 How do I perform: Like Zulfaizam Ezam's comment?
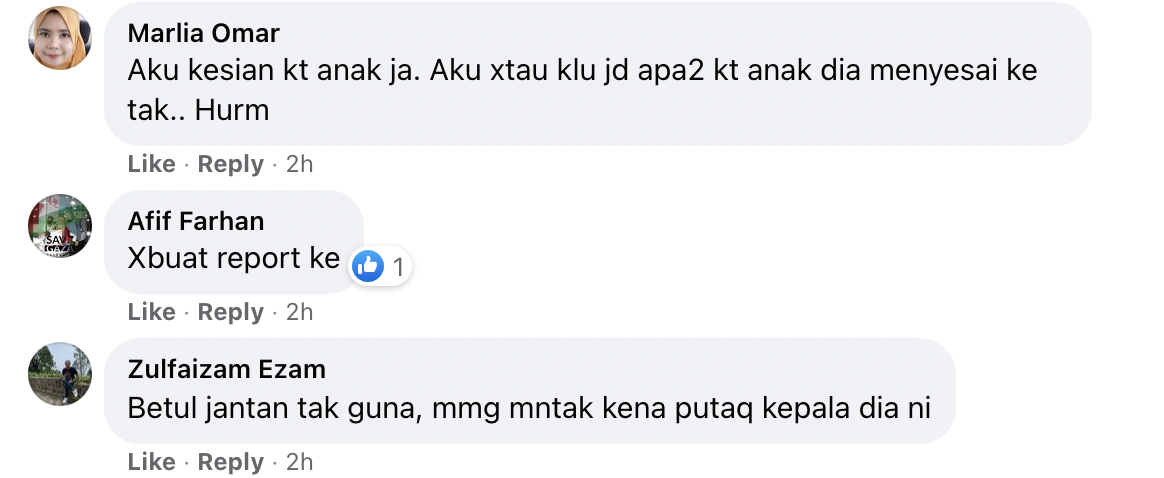[151, 462]
